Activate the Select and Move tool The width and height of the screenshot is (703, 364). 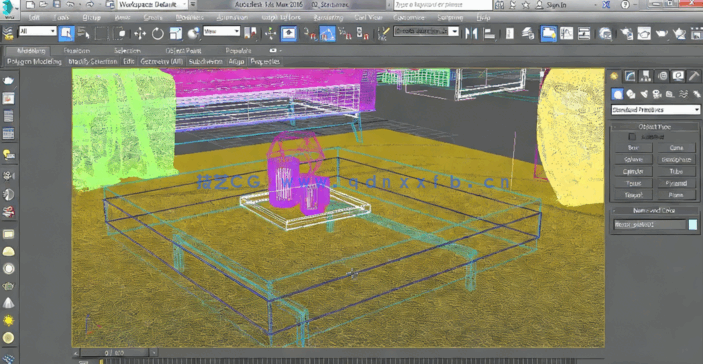(140, 34)
